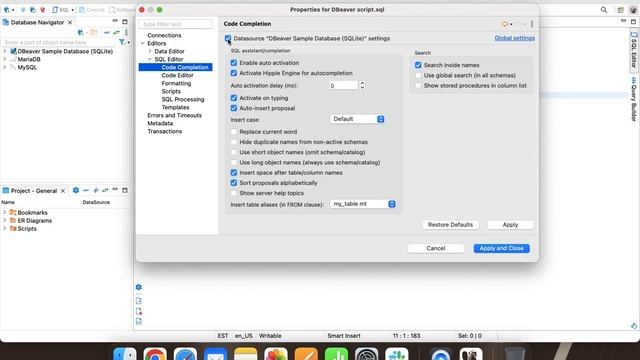Viewport: 640px width, 360px height.
Task: Click the connection icon in Navigator toolbar
Action: point(81,32)
